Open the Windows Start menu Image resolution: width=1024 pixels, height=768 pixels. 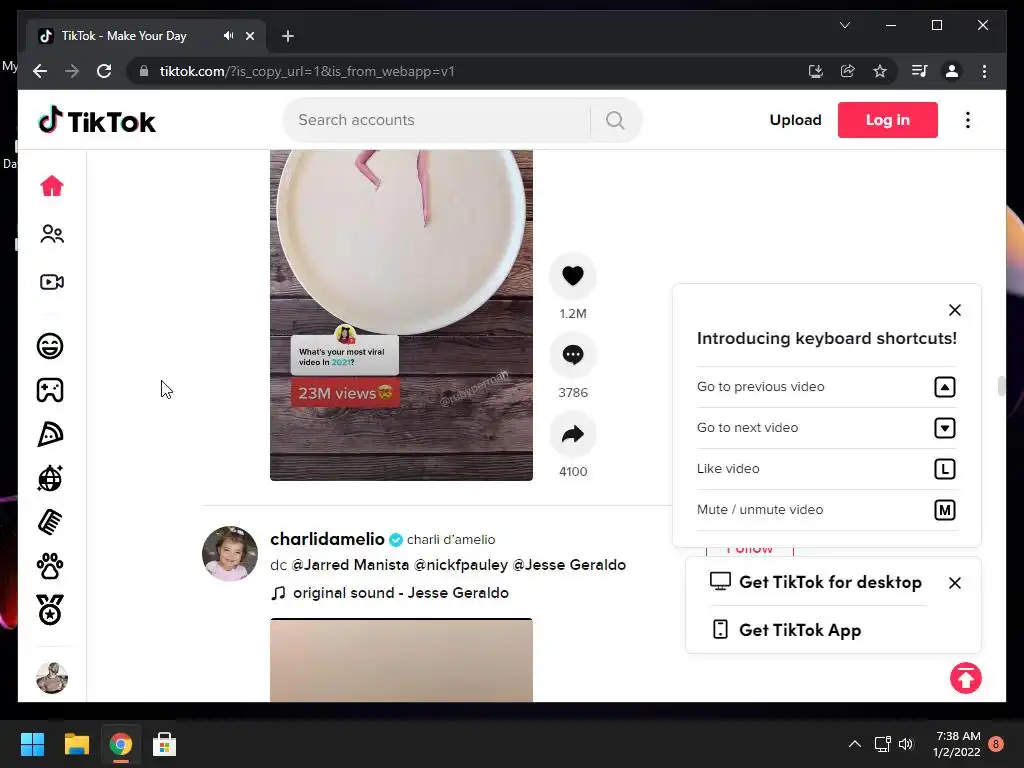click(x=32, y=744)
